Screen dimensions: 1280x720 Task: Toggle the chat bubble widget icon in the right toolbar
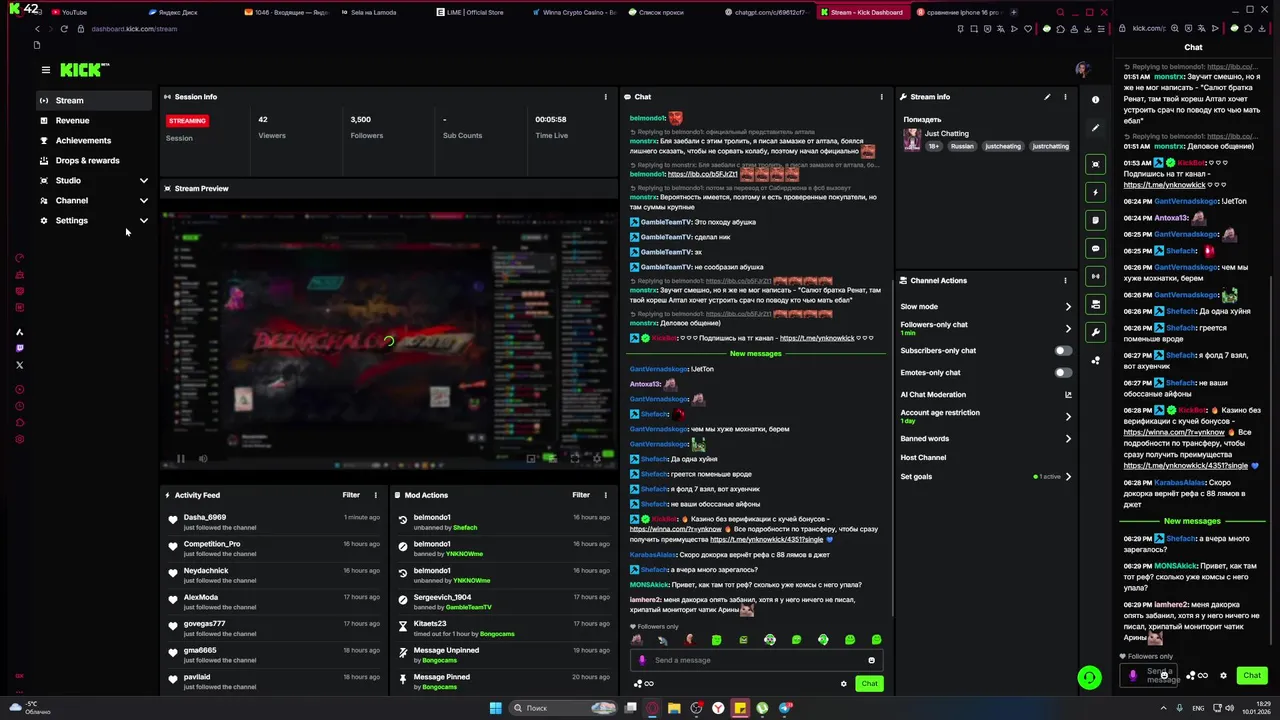(1095, 248)
